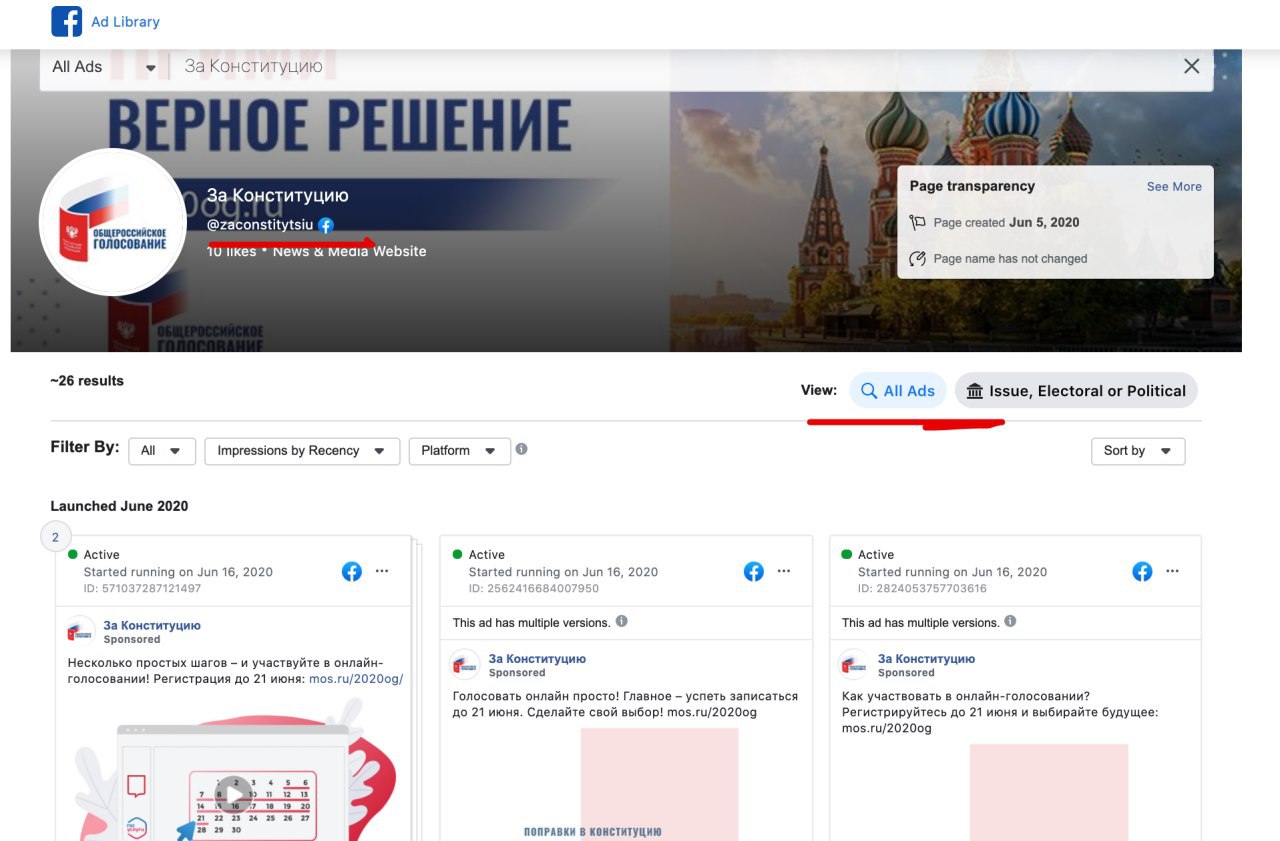Click the ~26 results text
This screenshot has width=1280, height=841.
(x=87, y=381)
